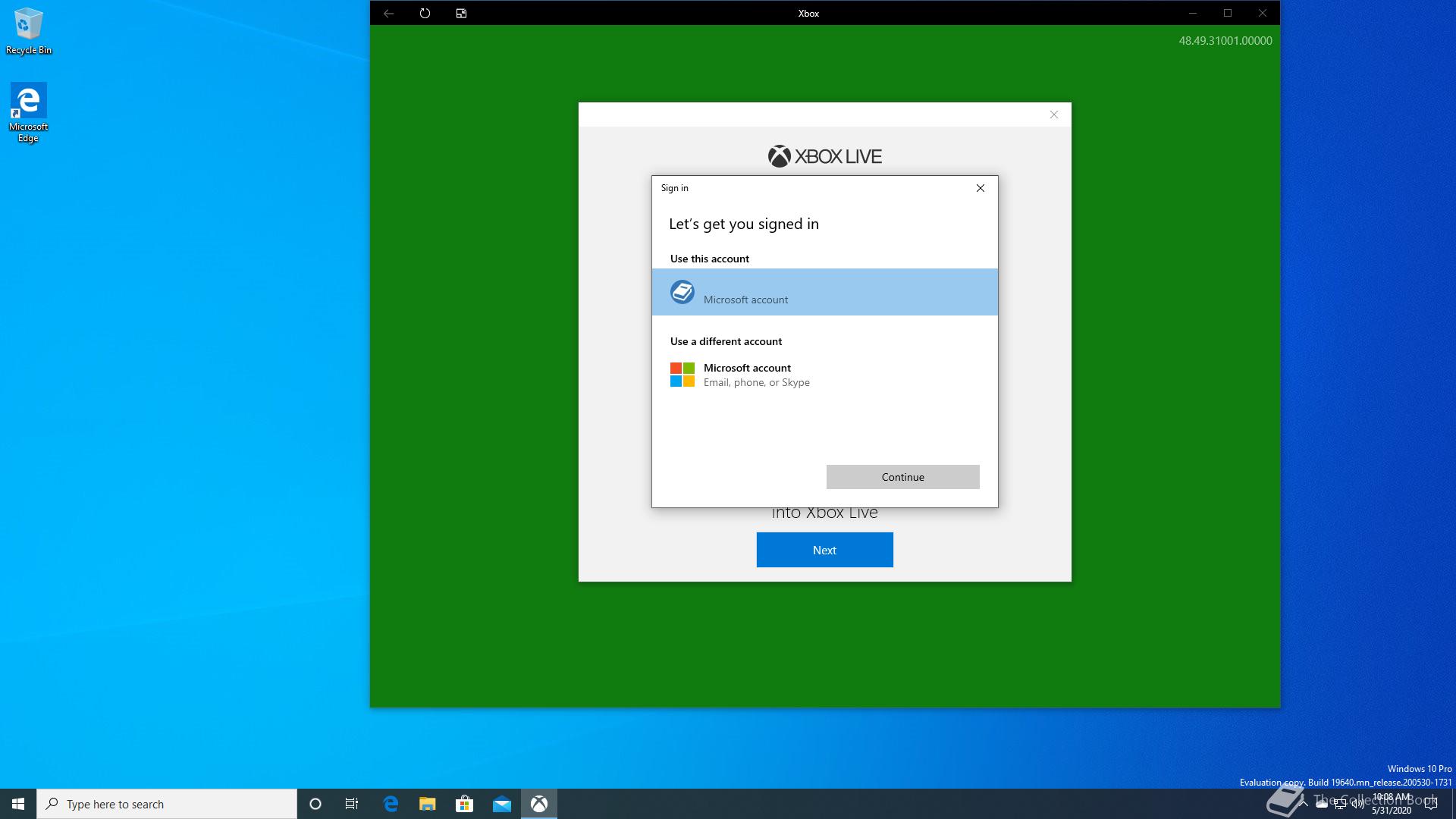Click the blue Next button
Image resolution: width=1456 pixels, height=819 pixels.
pos(824,550)
